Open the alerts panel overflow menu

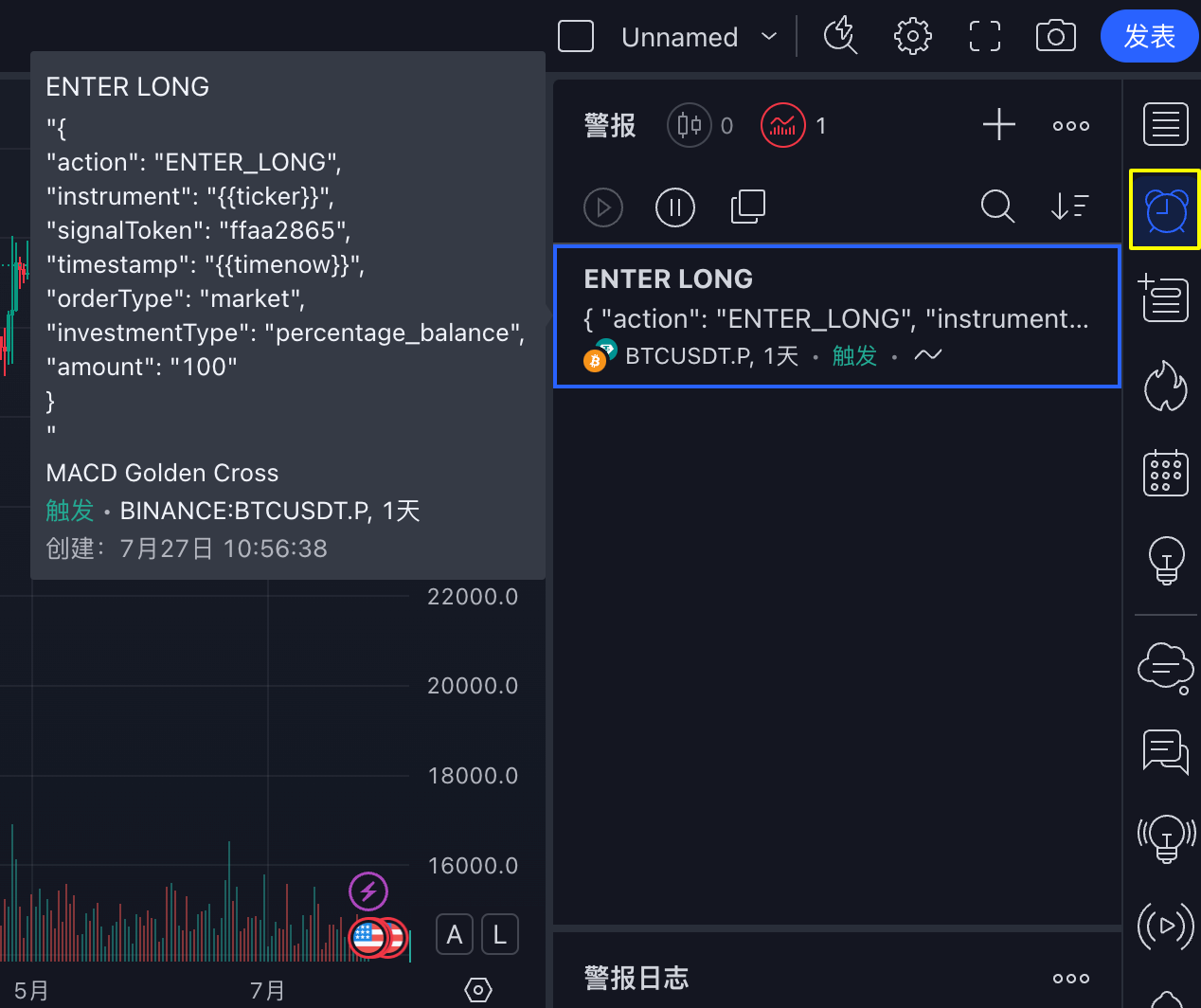(x=1070, y=124)
